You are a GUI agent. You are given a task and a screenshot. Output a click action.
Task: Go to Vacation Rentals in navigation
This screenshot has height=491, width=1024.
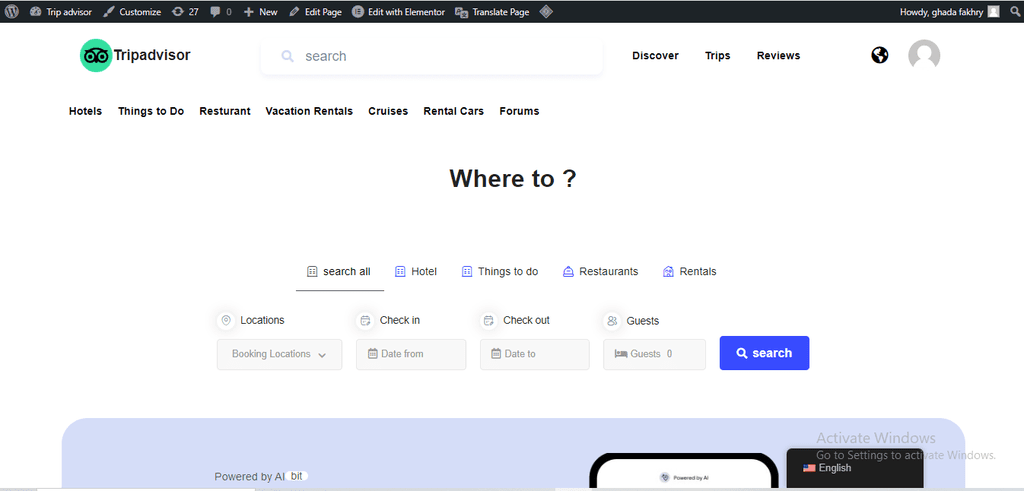point(309,111)
